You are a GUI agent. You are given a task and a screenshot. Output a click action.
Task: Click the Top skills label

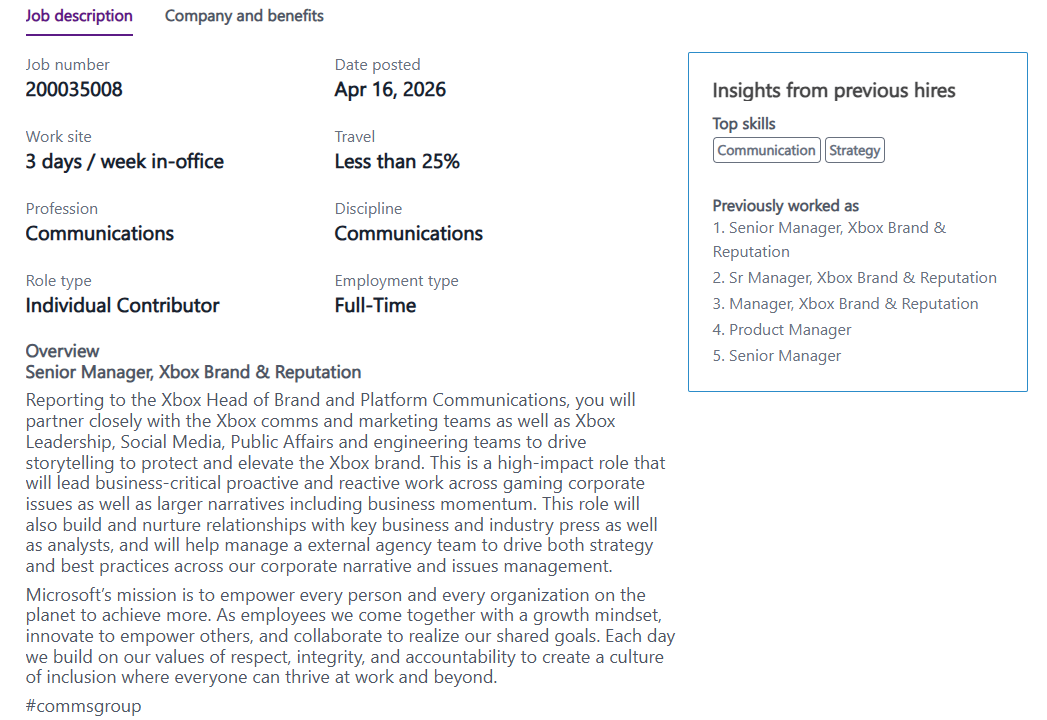744,124
